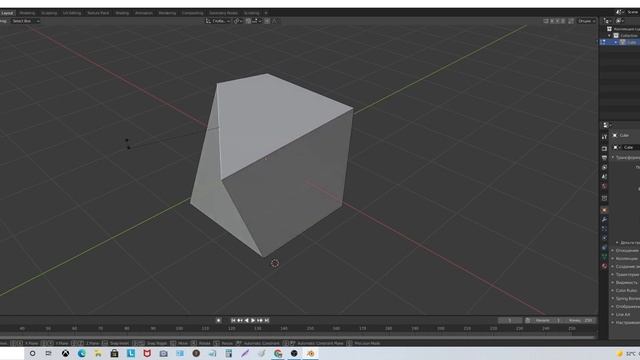Switch to the Shading workspace tab
This screenshot has height=360, width=640.
[x=122, y=13]
